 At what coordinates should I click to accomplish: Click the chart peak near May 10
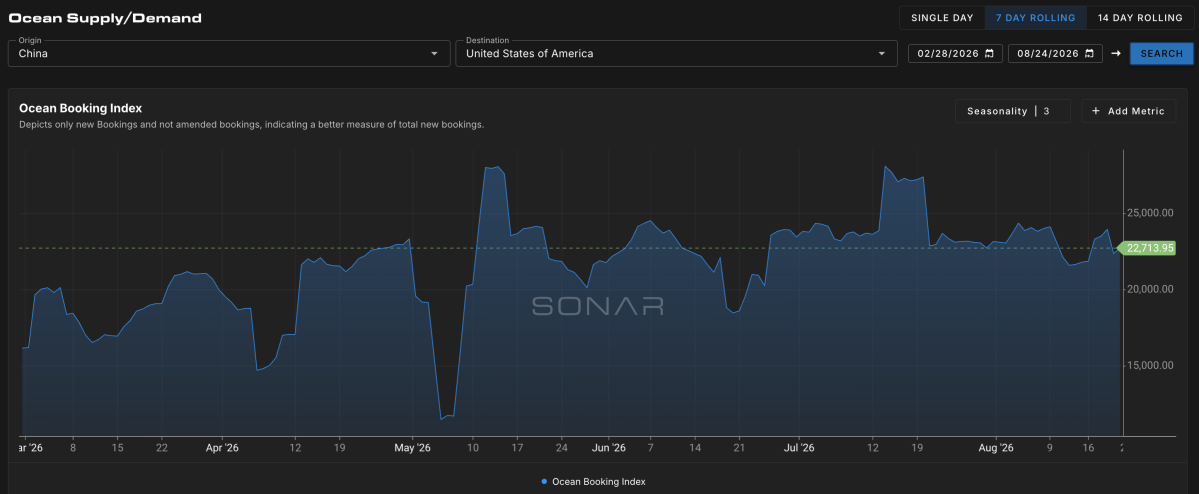click(x=496, y=167)
